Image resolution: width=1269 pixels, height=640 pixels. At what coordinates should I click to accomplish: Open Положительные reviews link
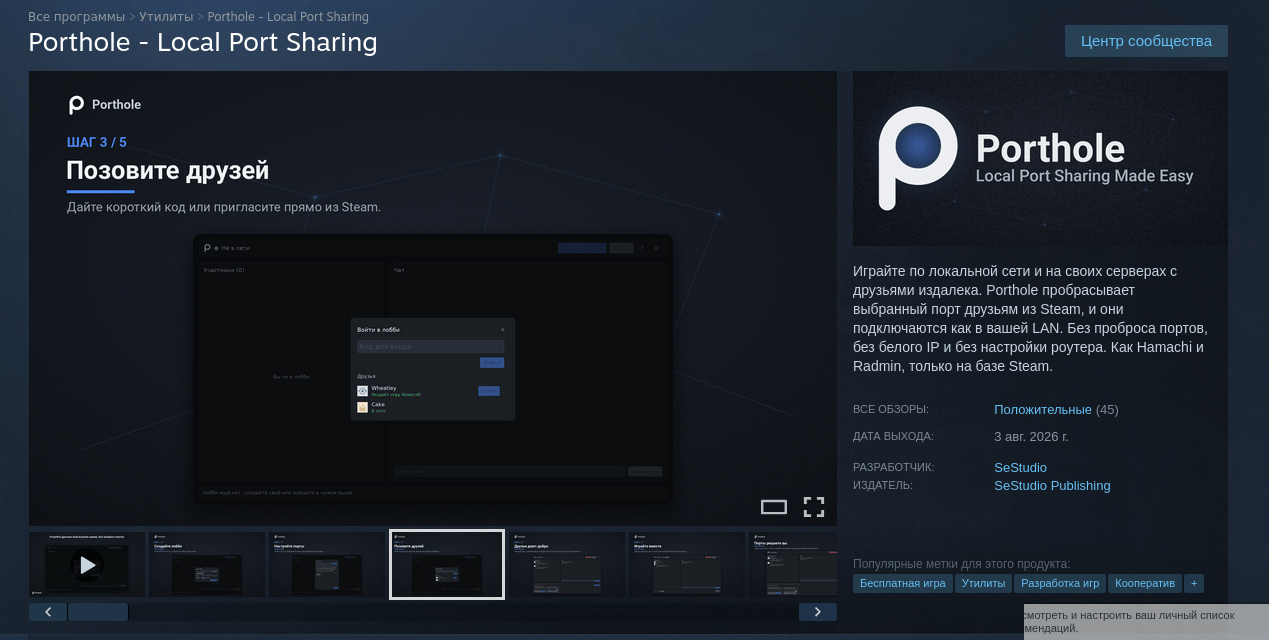pos(1043,410)
